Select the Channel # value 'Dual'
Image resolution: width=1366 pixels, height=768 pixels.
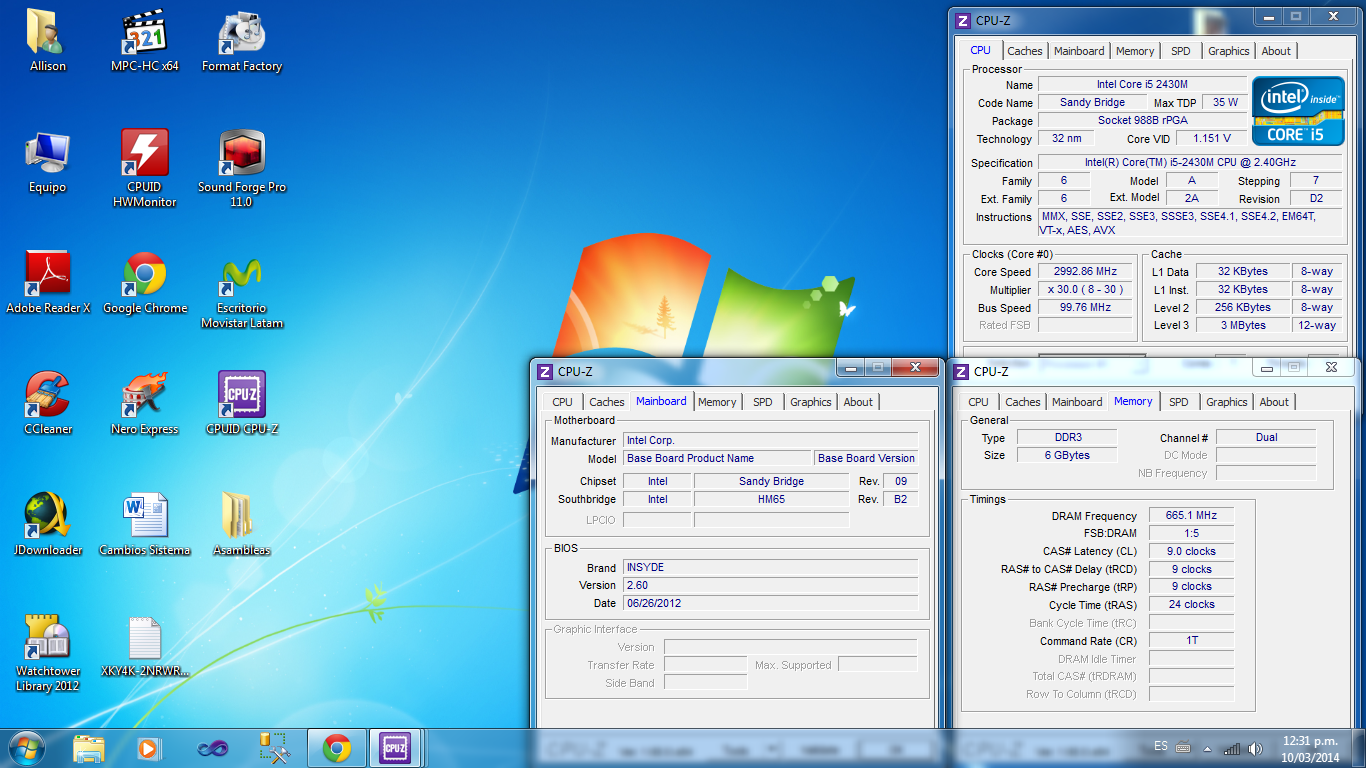pos(1266,437)
